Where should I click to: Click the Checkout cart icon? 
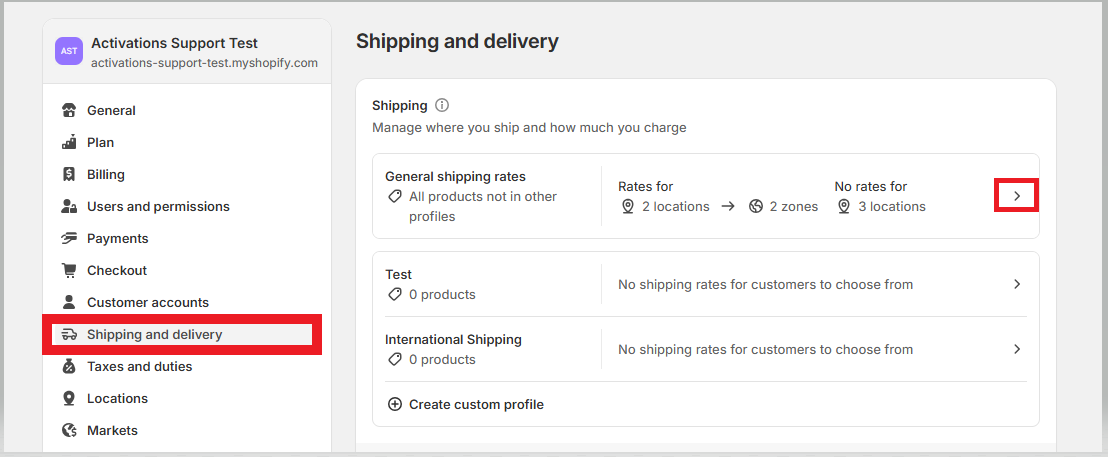coord(69,271)
